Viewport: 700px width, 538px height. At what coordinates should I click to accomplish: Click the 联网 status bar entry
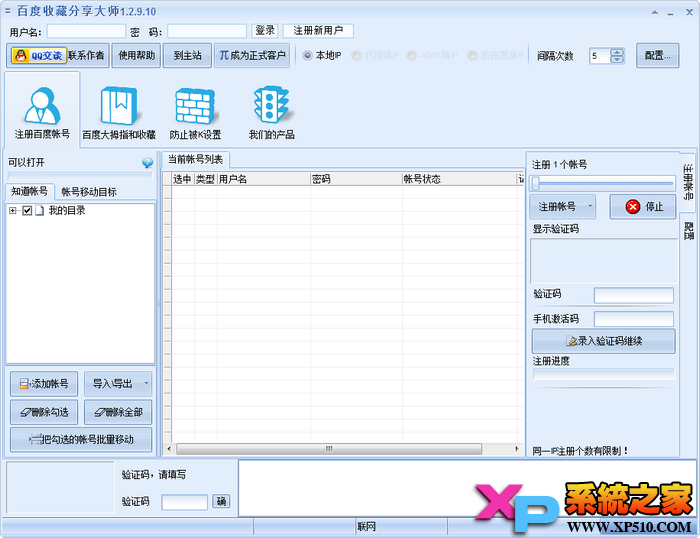coord(366,527)
